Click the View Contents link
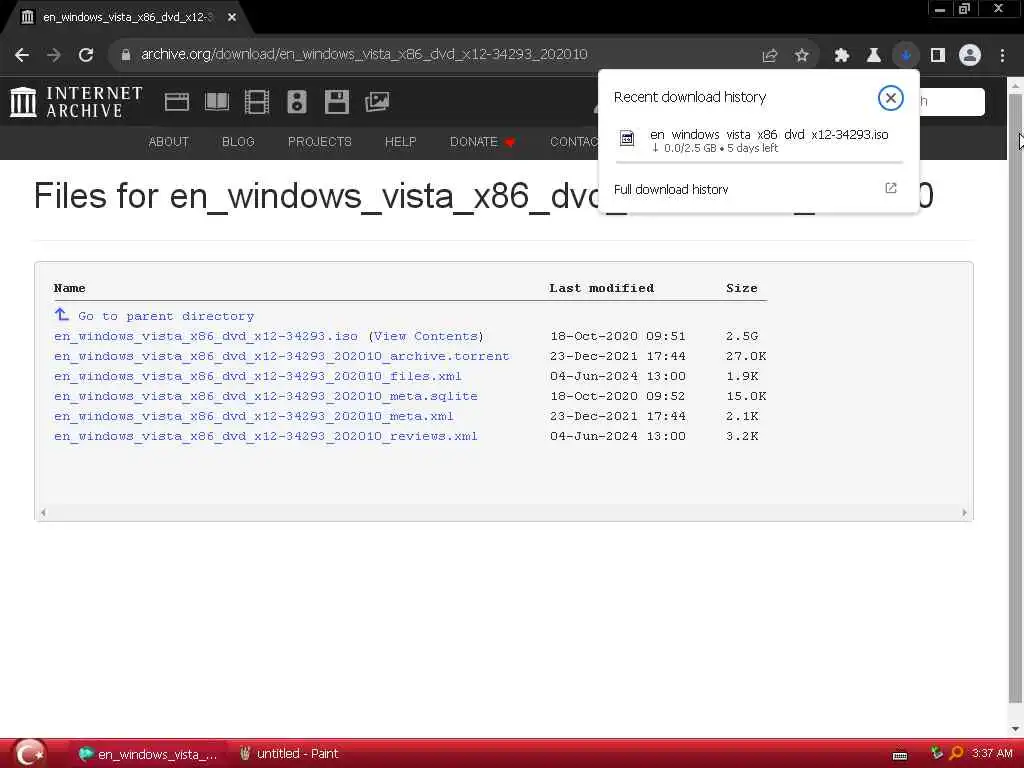The width and height of the screenshot is (1024, 768). [426, 336]
